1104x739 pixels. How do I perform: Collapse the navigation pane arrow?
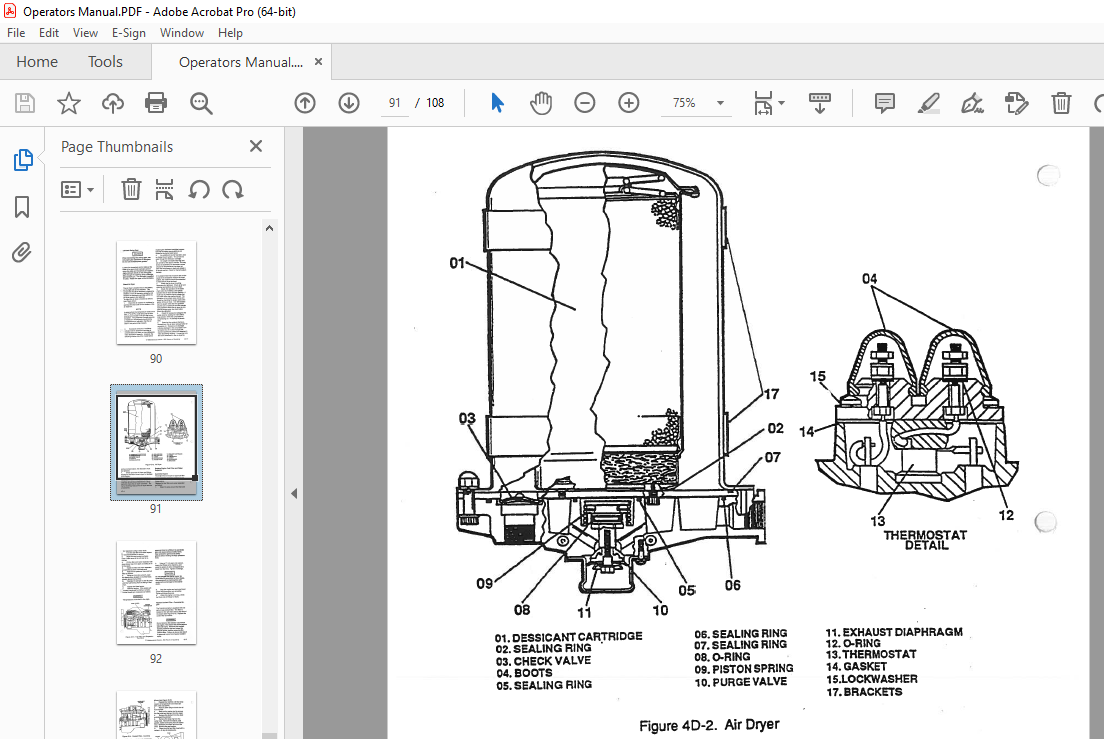pyautogui.click(x=294, y=493)
